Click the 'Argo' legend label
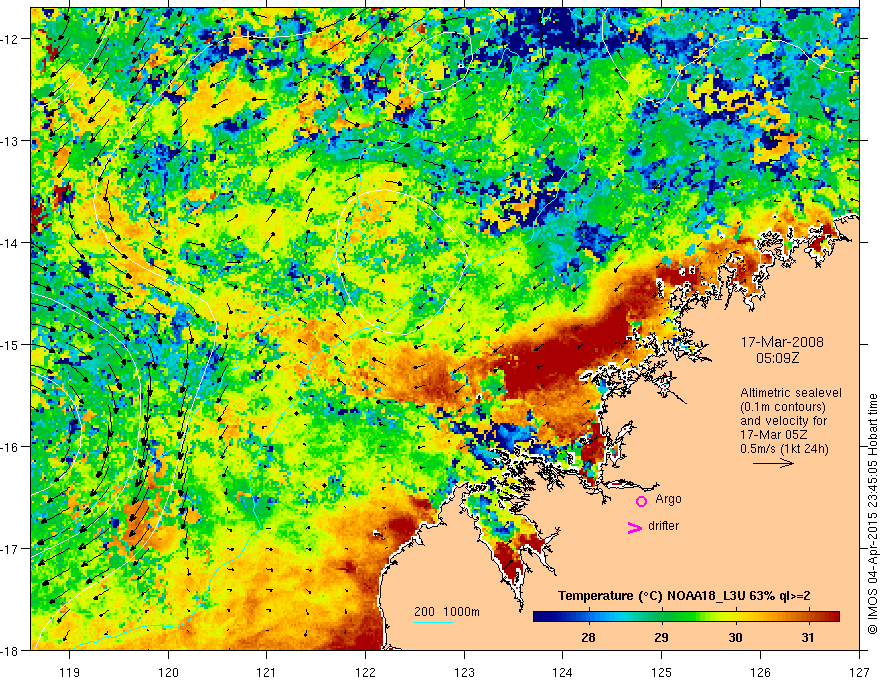This screenshot has width=880, height=680. (668, 499)
